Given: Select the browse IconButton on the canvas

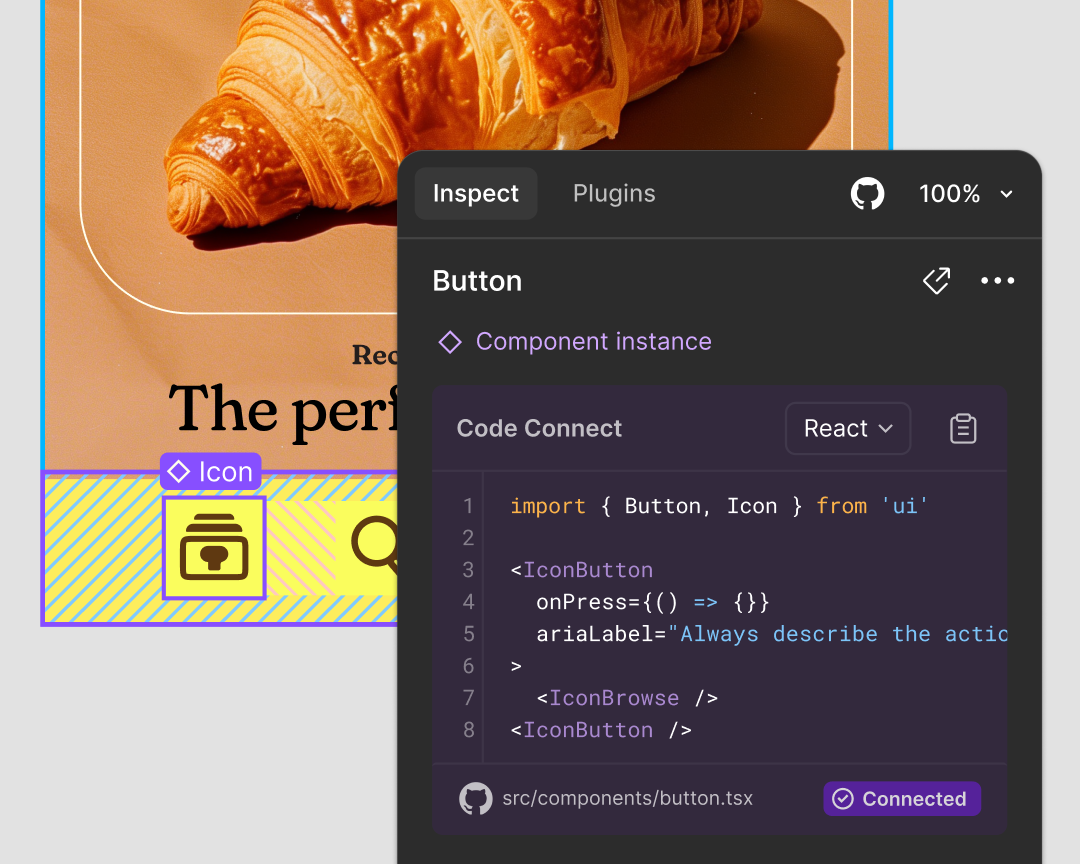Looking at the screenshot, I should [x=213, y=548].
